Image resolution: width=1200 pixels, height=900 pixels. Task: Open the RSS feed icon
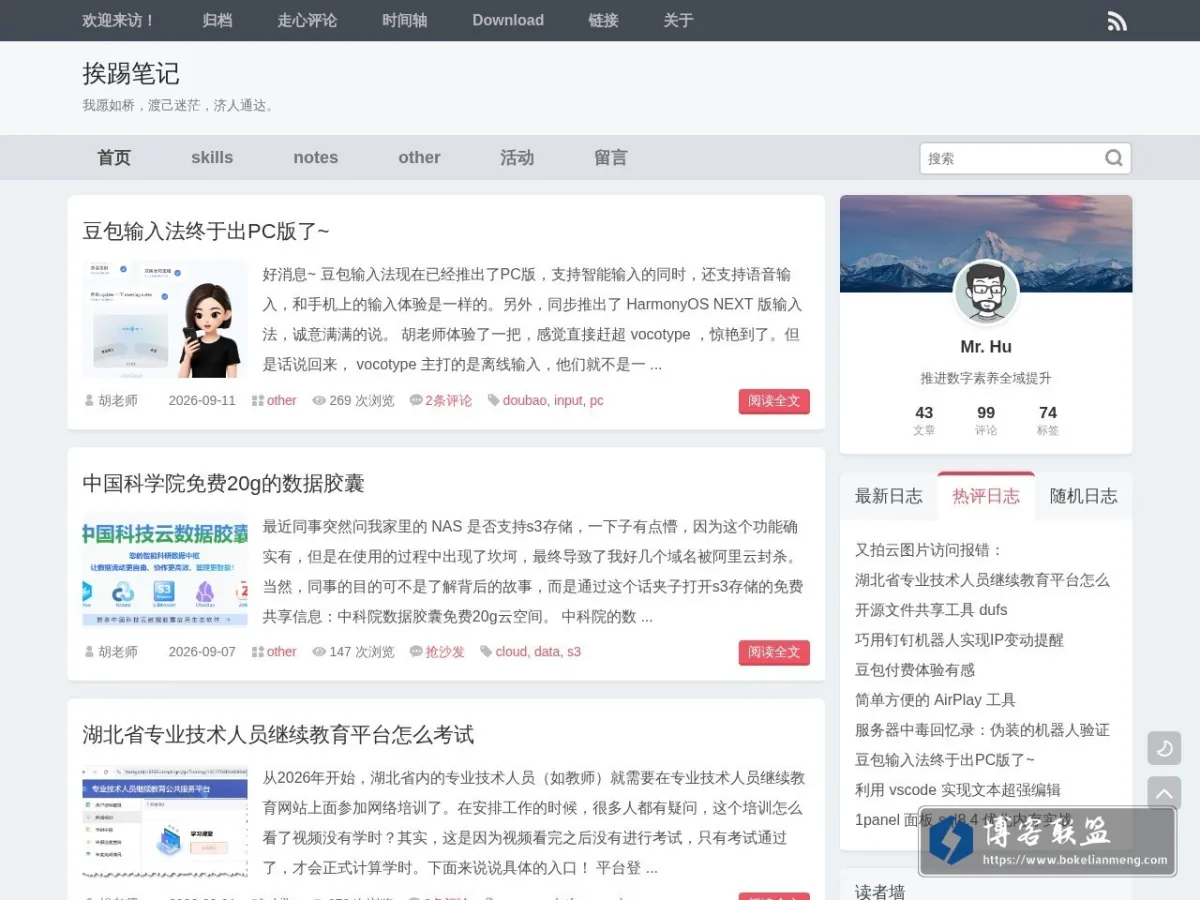[1117, 21]
